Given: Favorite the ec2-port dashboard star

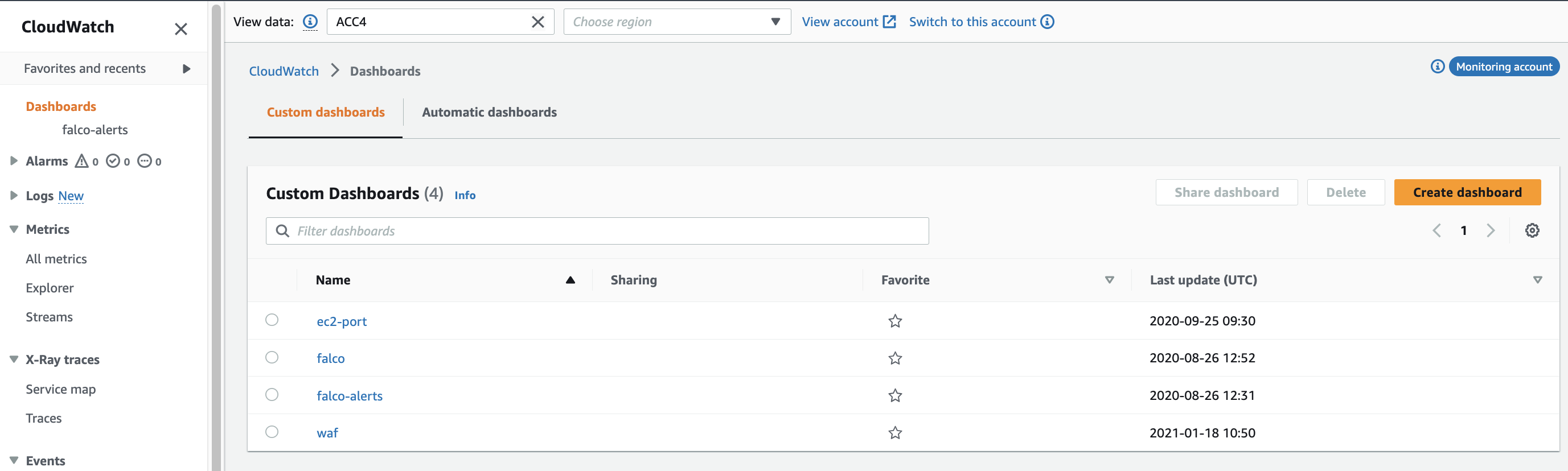Looking at the screenshot, I should coord(895,321).
